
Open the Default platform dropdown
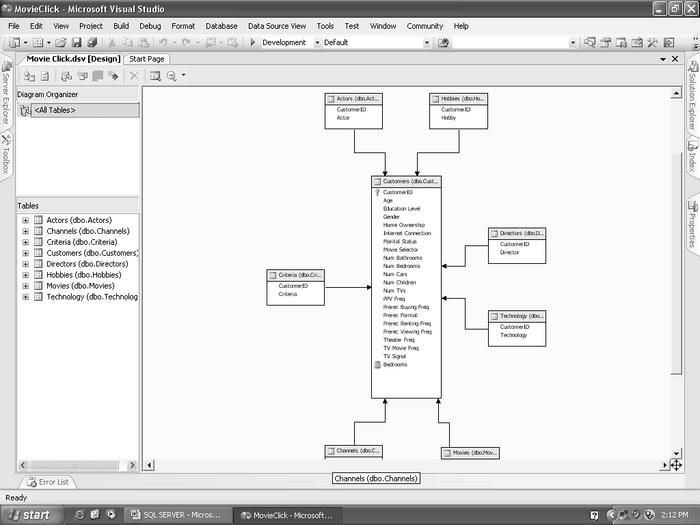tap(427, 43)
